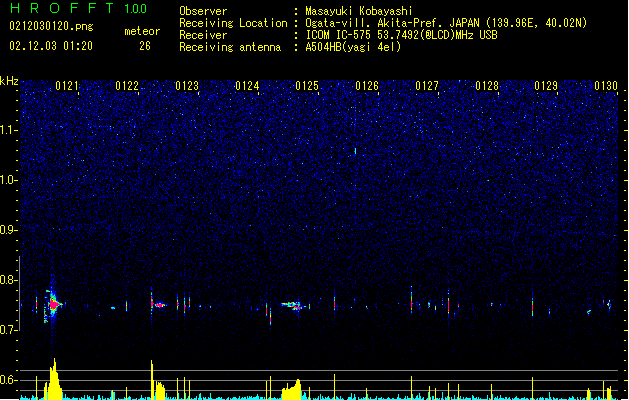Click the HROFFT title text
Image resolution: width=629 pixels, height=400 pixels.
tap(62, 8)
